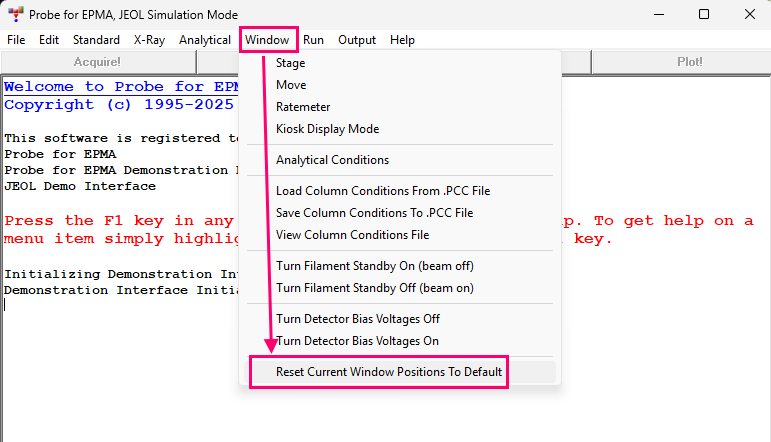Open Analytical Conditions from the menu
Screen dimensions: 771x442
(x=332, y=160)
